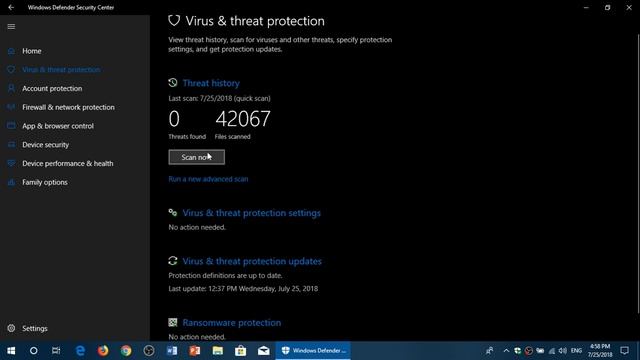Open Device performance & health section
This screenshot has height=360, width=640.
68,164
